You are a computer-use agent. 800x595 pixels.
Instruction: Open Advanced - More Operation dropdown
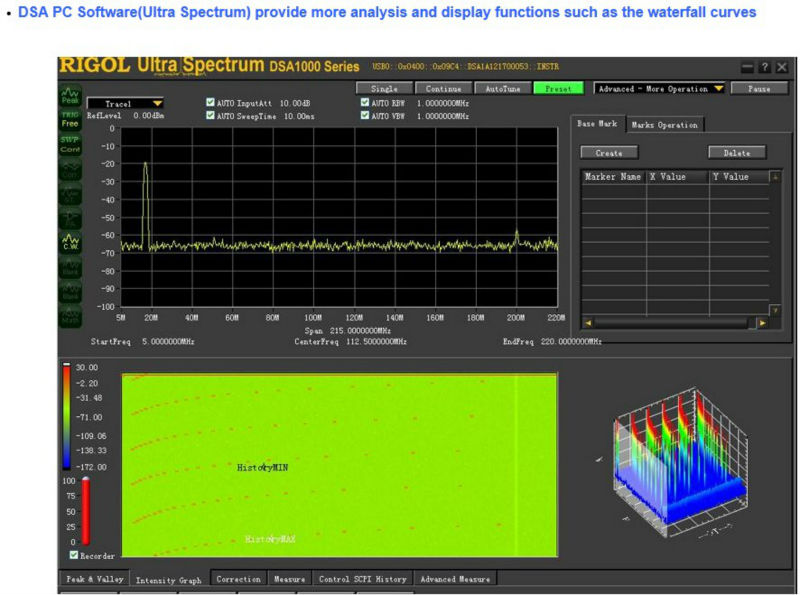point(660,89)
